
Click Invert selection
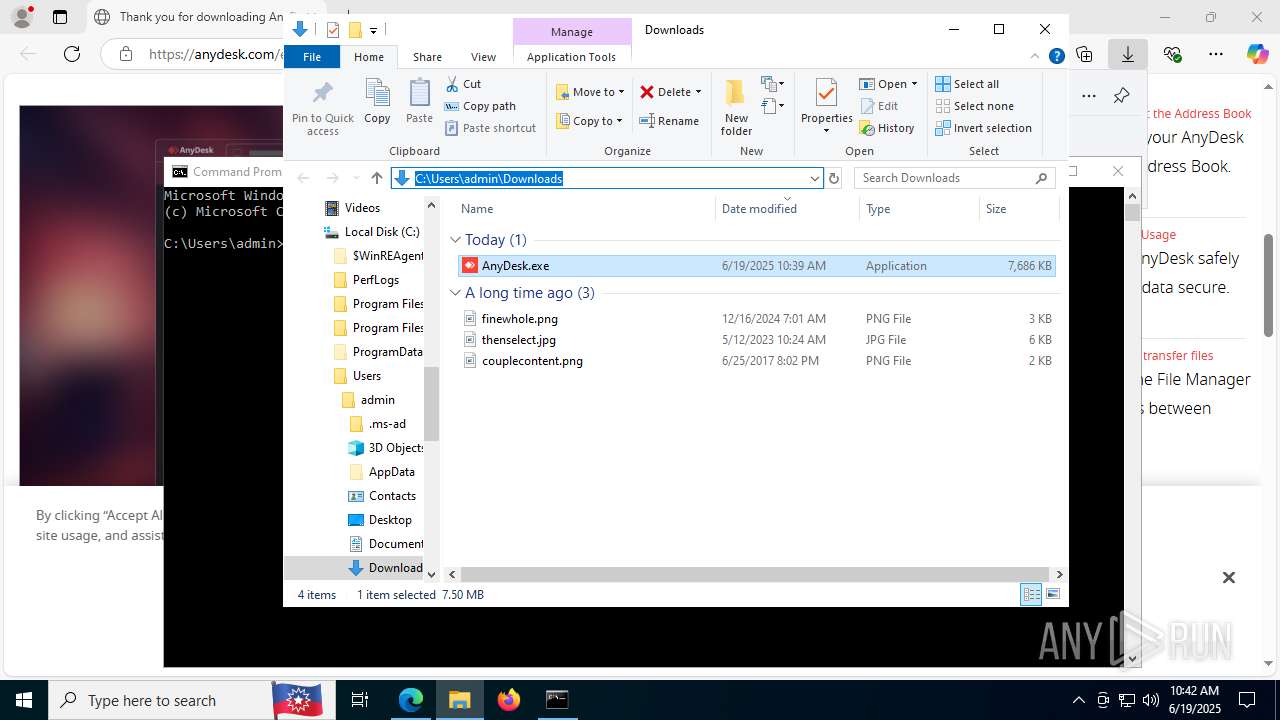983,128
